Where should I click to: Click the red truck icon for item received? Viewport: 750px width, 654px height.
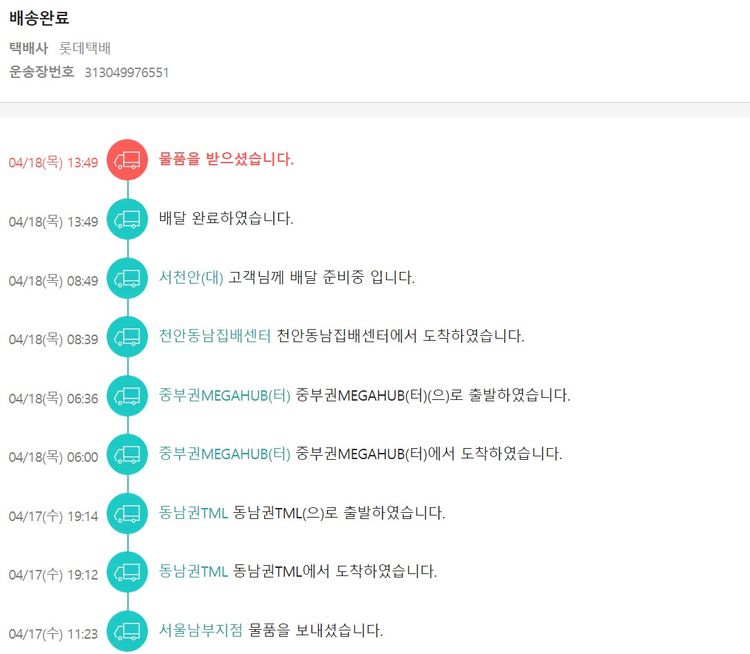pos(127,160)
